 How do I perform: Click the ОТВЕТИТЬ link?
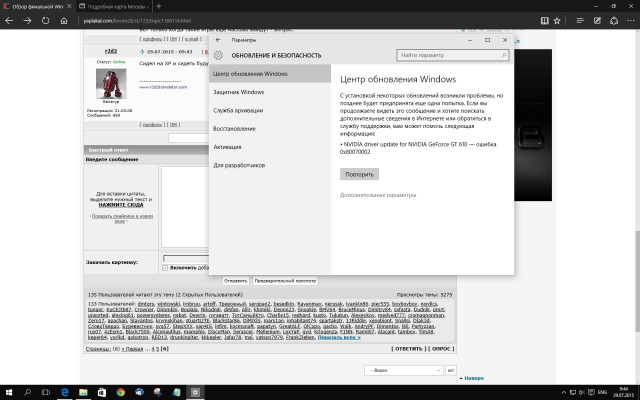click(408, 349)
